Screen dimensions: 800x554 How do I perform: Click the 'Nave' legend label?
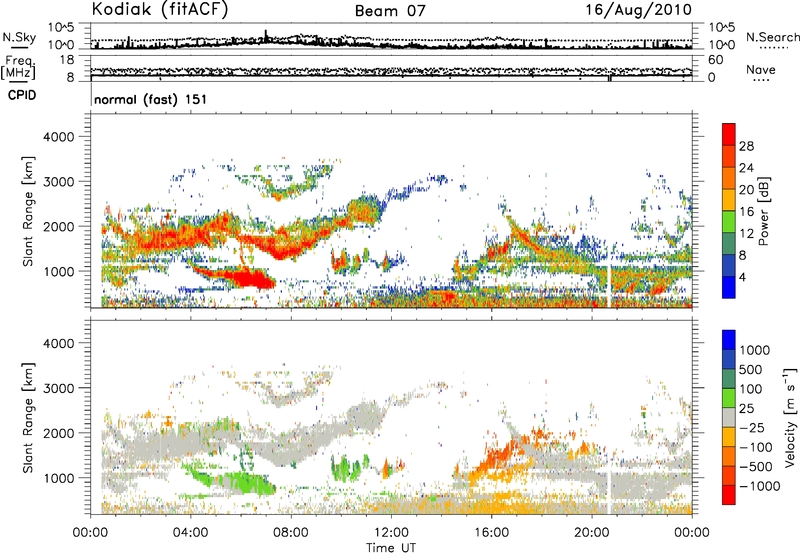point(761,70)
